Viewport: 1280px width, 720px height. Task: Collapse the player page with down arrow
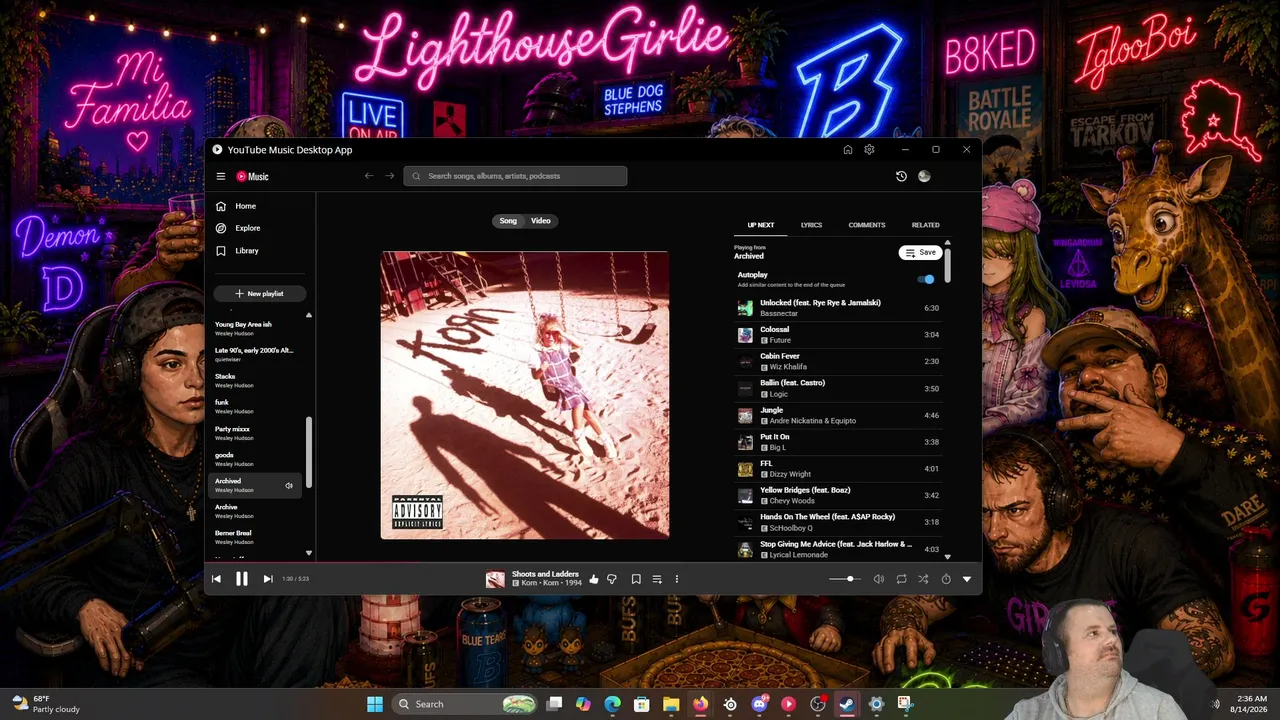pyautogui.click(x=967, y=579)
